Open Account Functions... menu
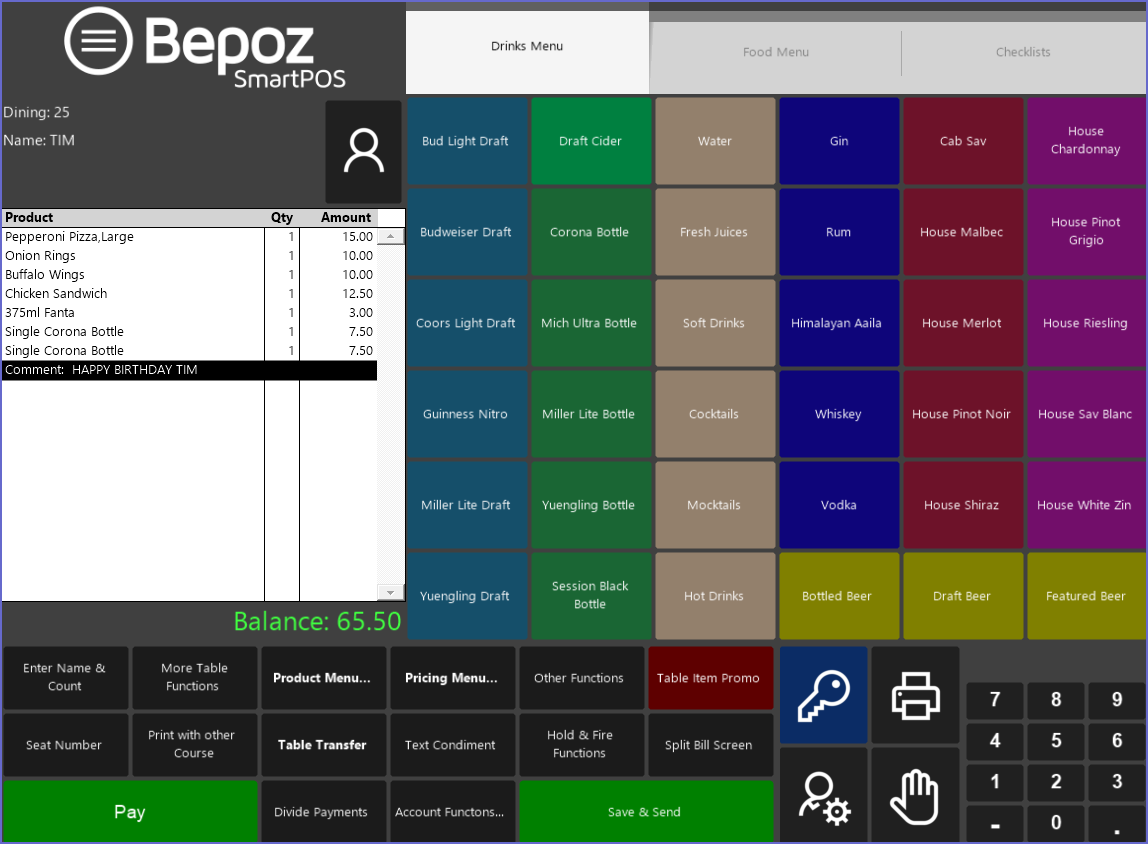 point(451,812)
